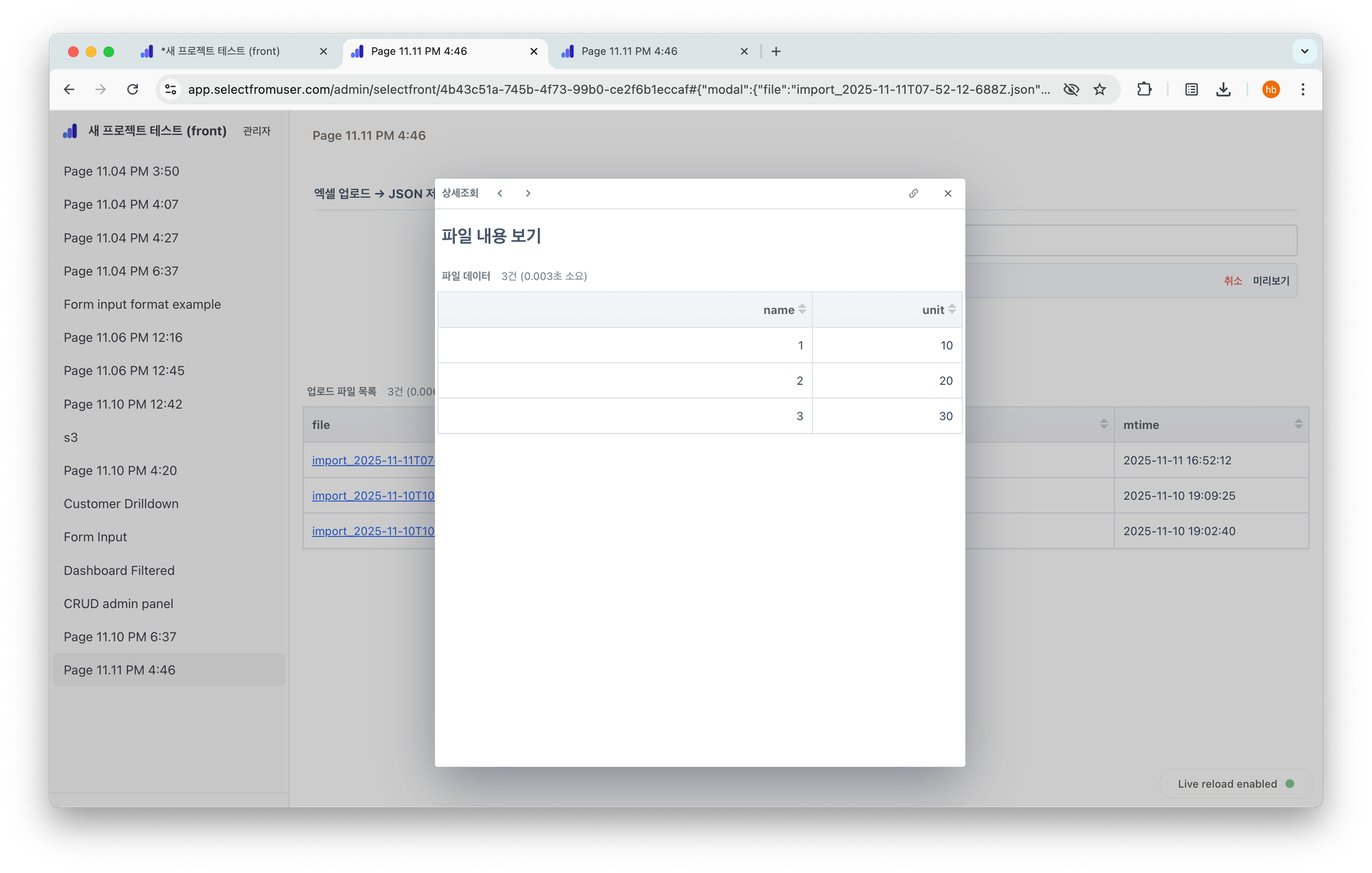The image size is (1372, 873).
Task: Select CRUD admin panel sidebar item
Action: (x=118, y=604)
